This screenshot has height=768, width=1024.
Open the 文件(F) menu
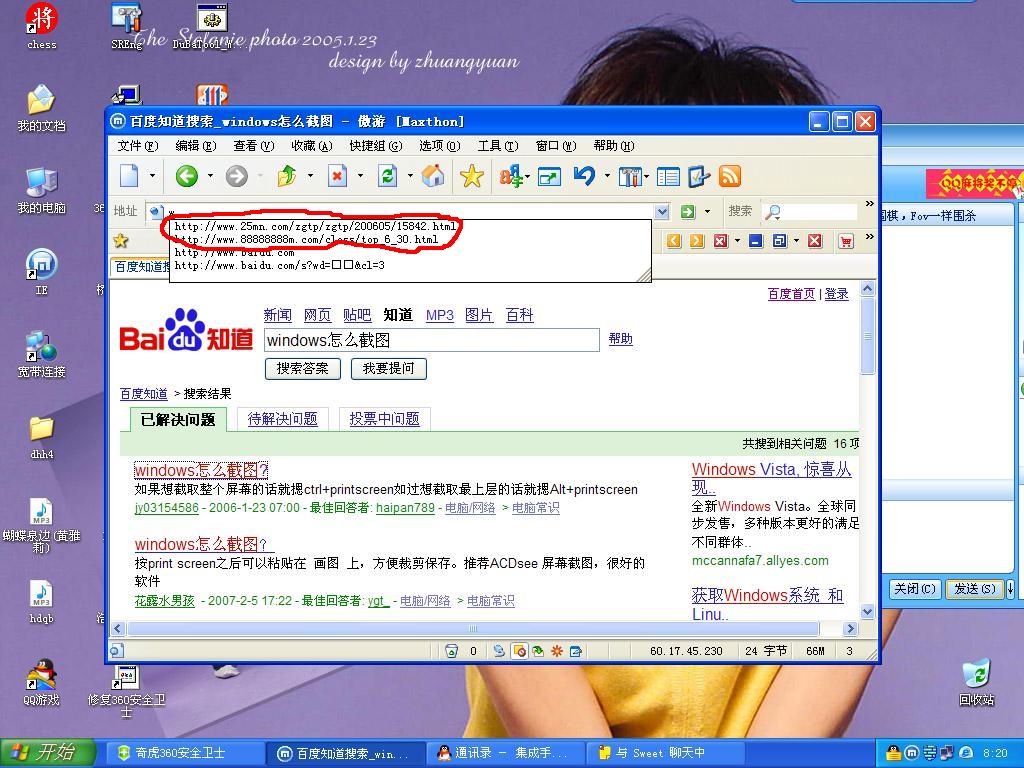(138, 146)
